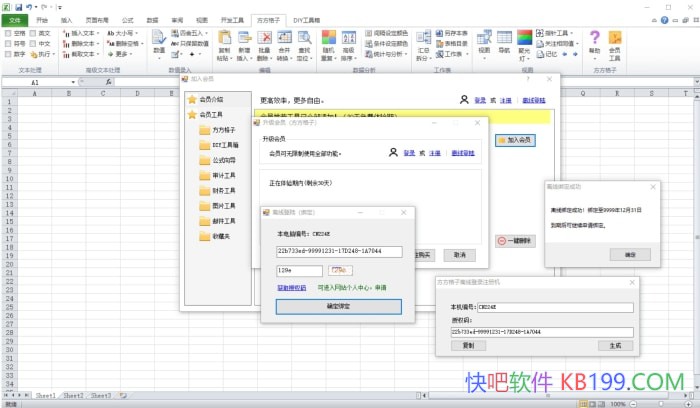Toggle the 空格 checkbox
The image size is (700, 408).
(x=10, y=34)
